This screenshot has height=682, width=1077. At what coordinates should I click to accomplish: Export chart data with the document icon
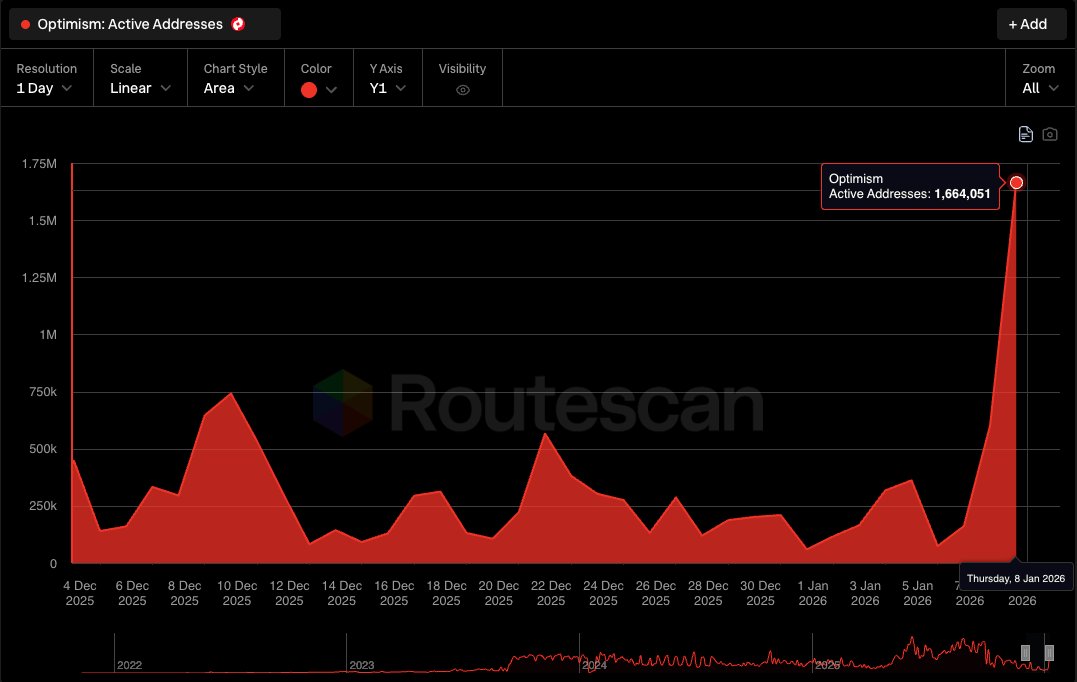point(1025,134)
